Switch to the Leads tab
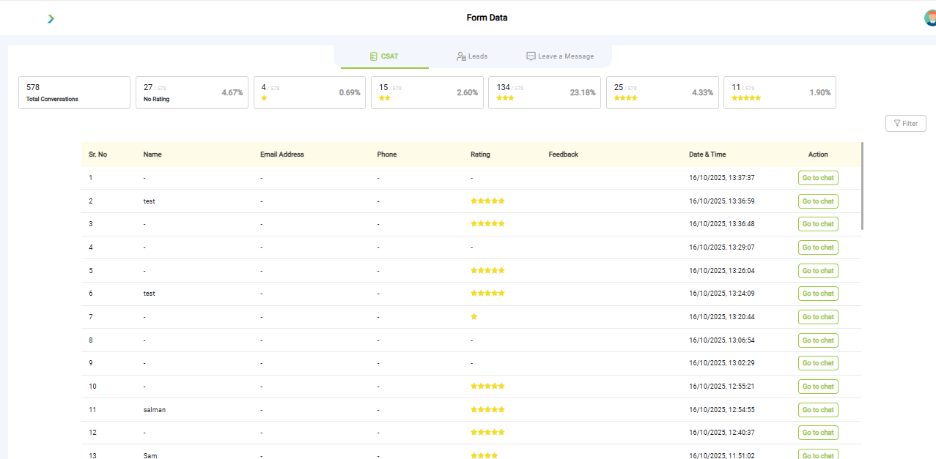 tap(472, 57)
